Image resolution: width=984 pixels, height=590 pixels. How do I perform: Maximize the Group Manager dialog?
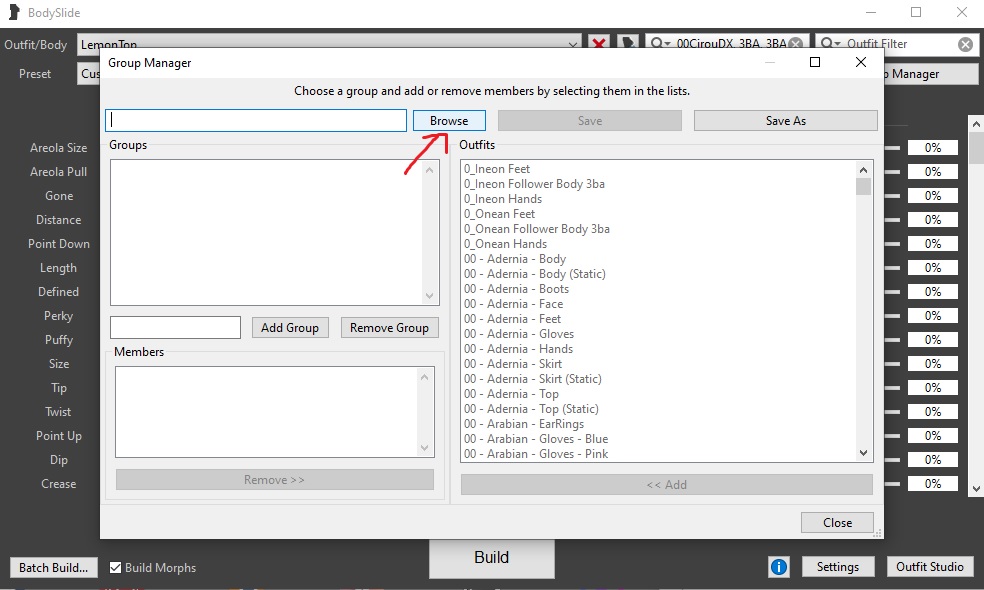pyautogui.click(x=815, y=62)
